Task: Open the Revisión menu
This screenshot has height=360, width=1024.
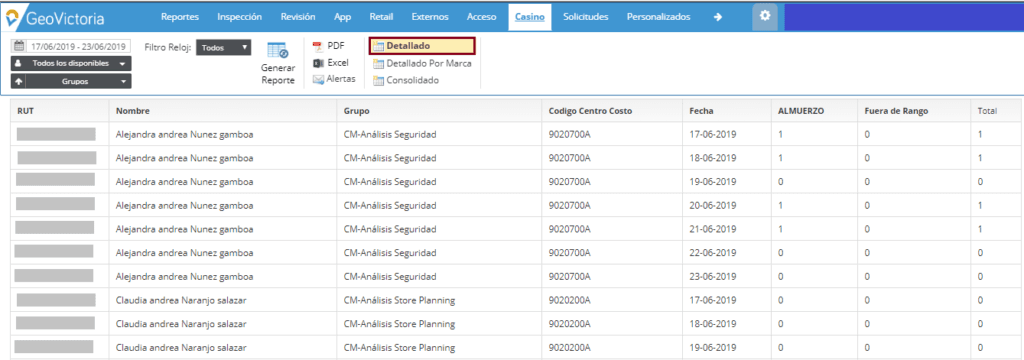Action: pos(298,18)
